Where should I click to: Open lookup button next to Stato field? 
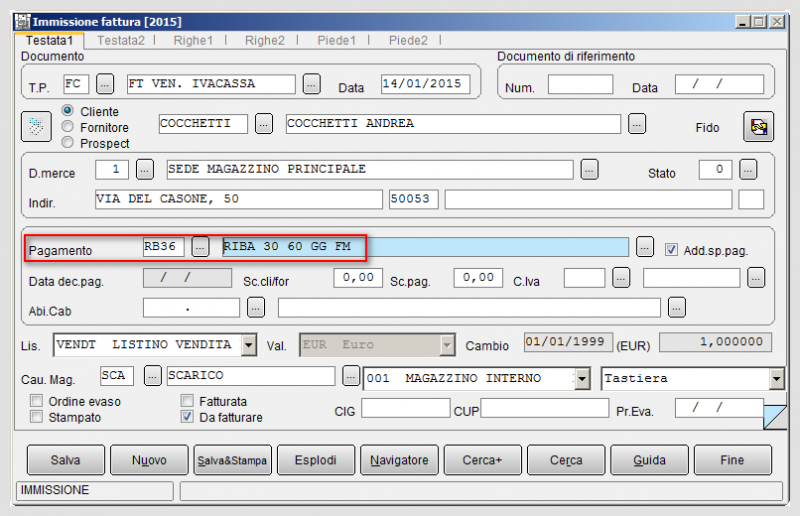pyautogui.click(x=748, y=169)
